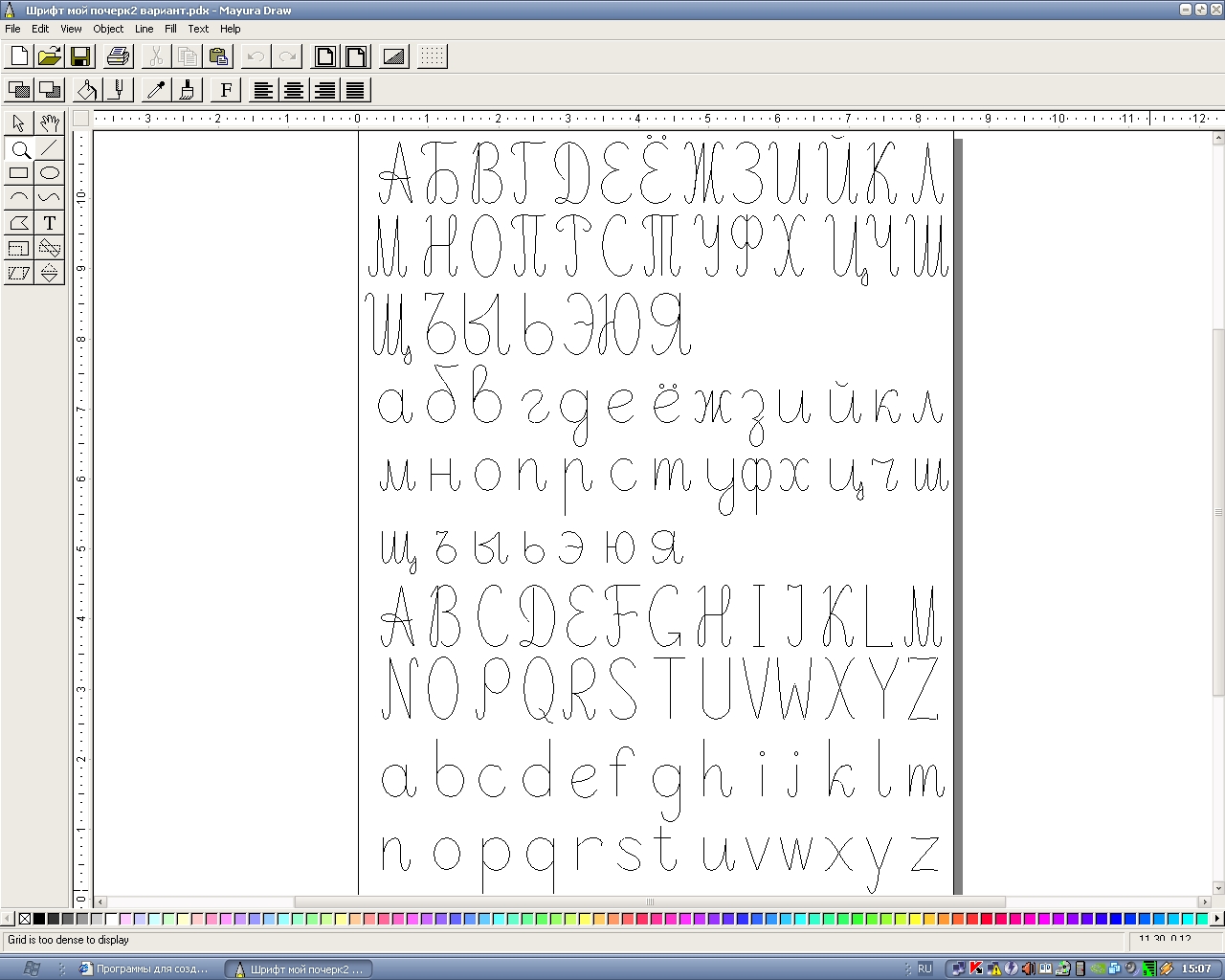This screenshot has height=980, width=1225.
Task: Select the flip mirror tool
Action: (50, 273)
